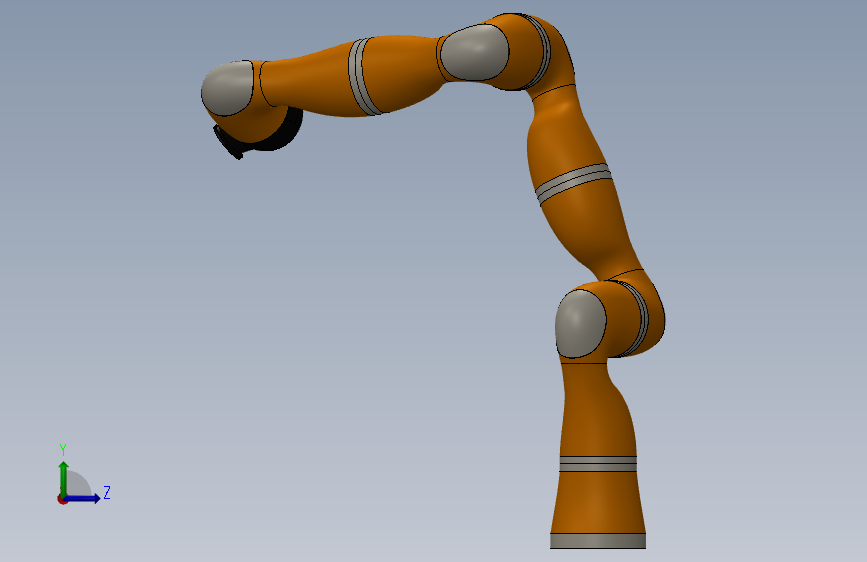Click the 'Z' axis label text

107,492
